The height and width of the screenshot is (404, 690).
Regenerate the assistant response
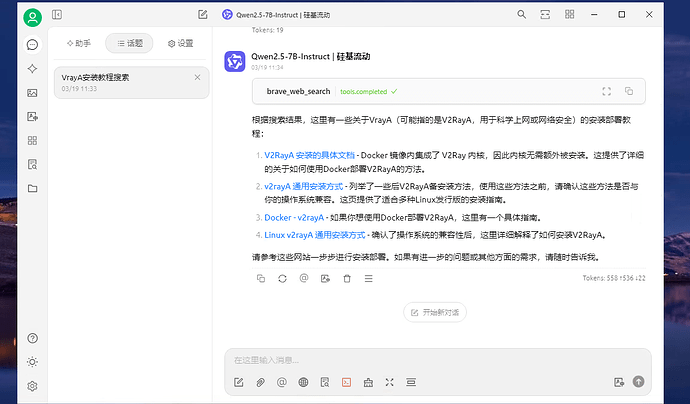tap(283, 279)
